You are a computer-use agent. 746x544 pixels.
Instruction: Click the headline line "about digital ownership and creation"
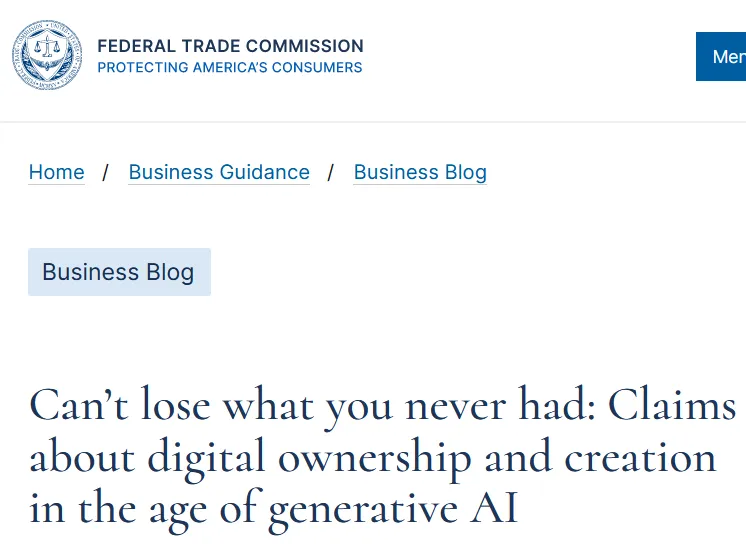(372, 457)
